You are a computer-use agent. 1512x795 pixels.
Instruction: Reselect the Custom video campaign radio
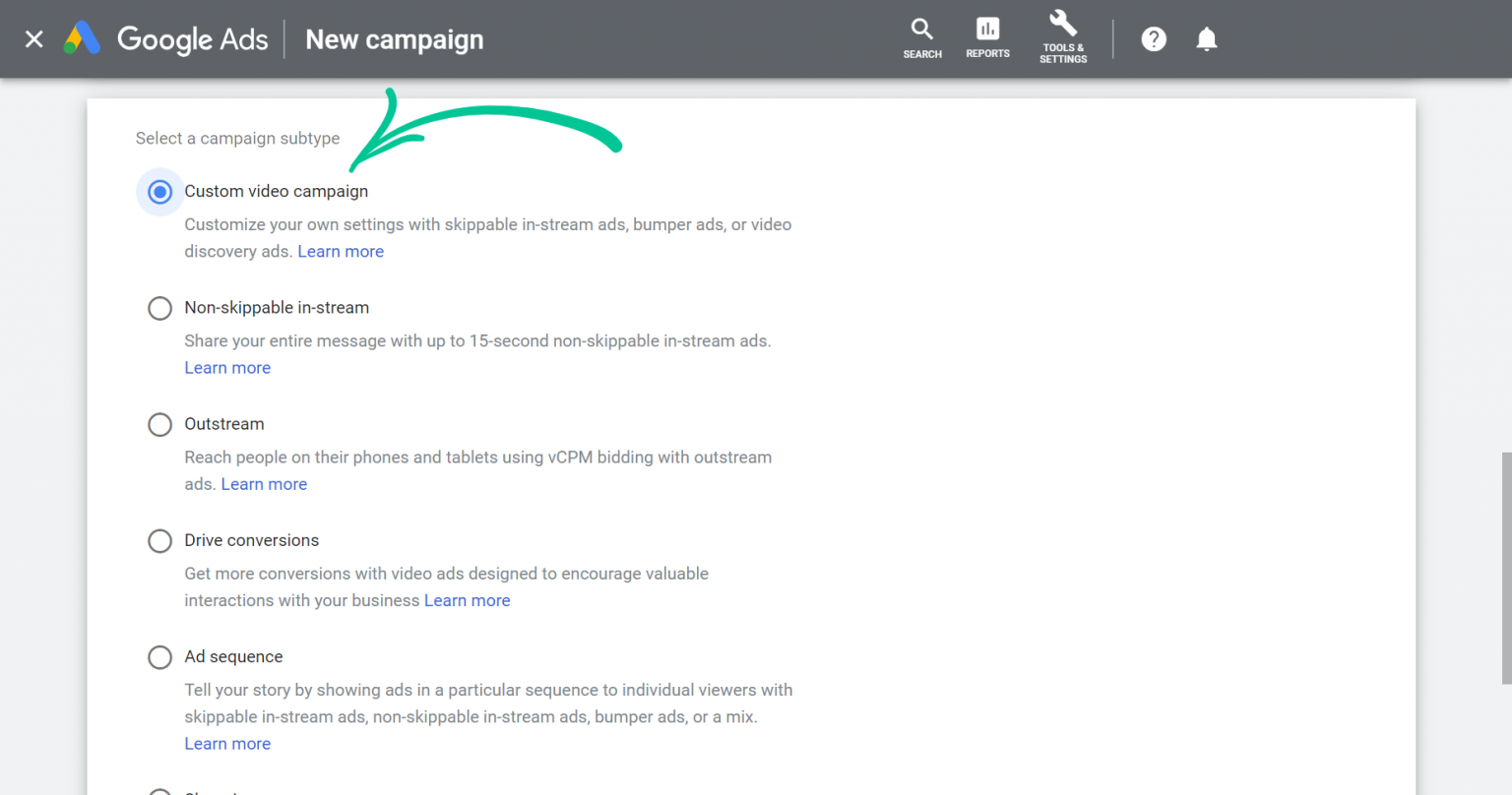point(159,192)
